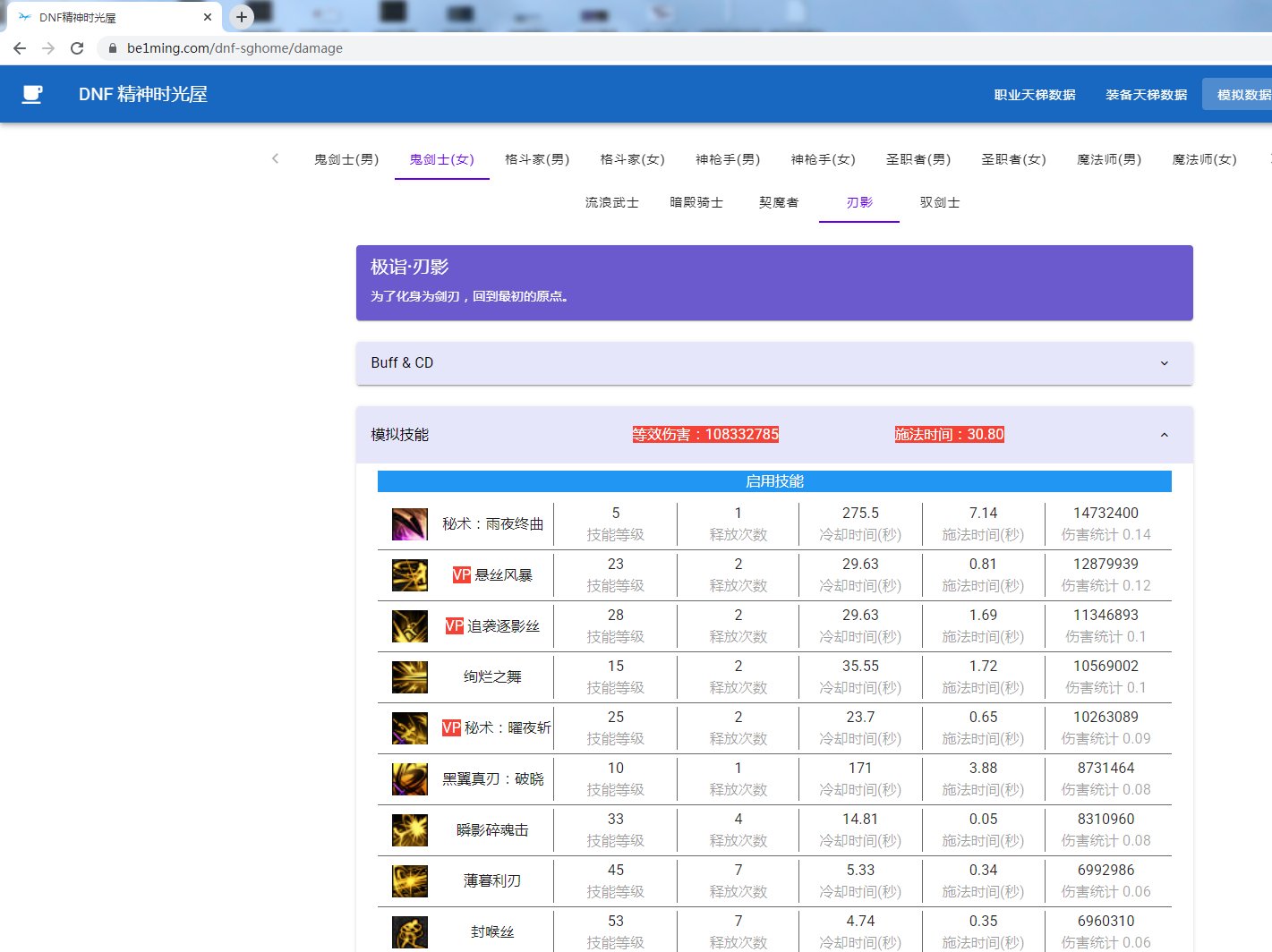Screen dimensions: 1272x952
Task: Click the browser refresh icon
Action: point(77,48)
